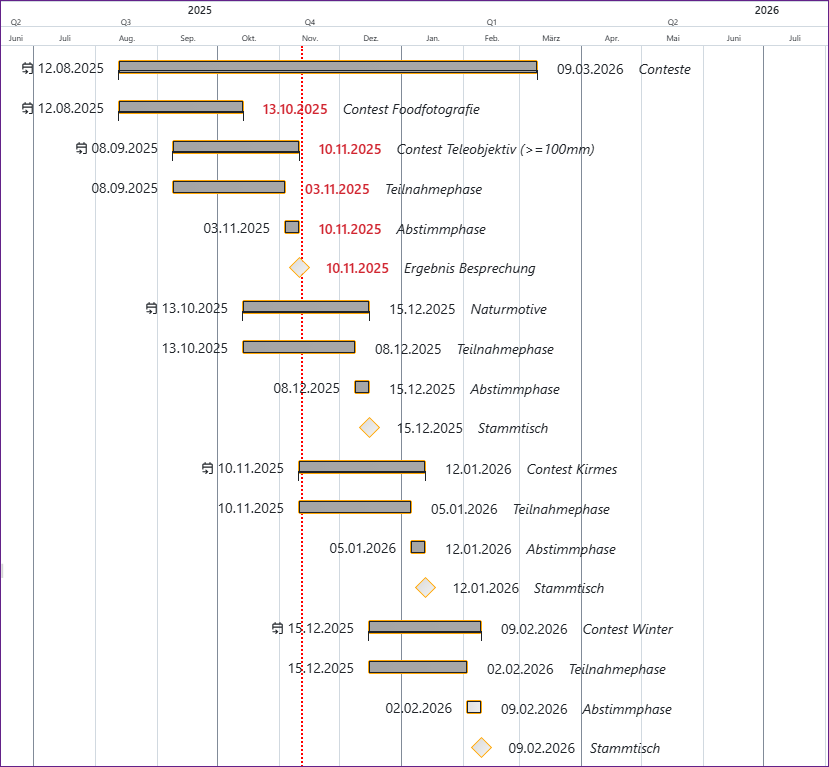The width and height of the screenshot is (829, 767).
Task: Select the Abstimmphase bar ending 15.12.2025
Action: click(362, 387)
